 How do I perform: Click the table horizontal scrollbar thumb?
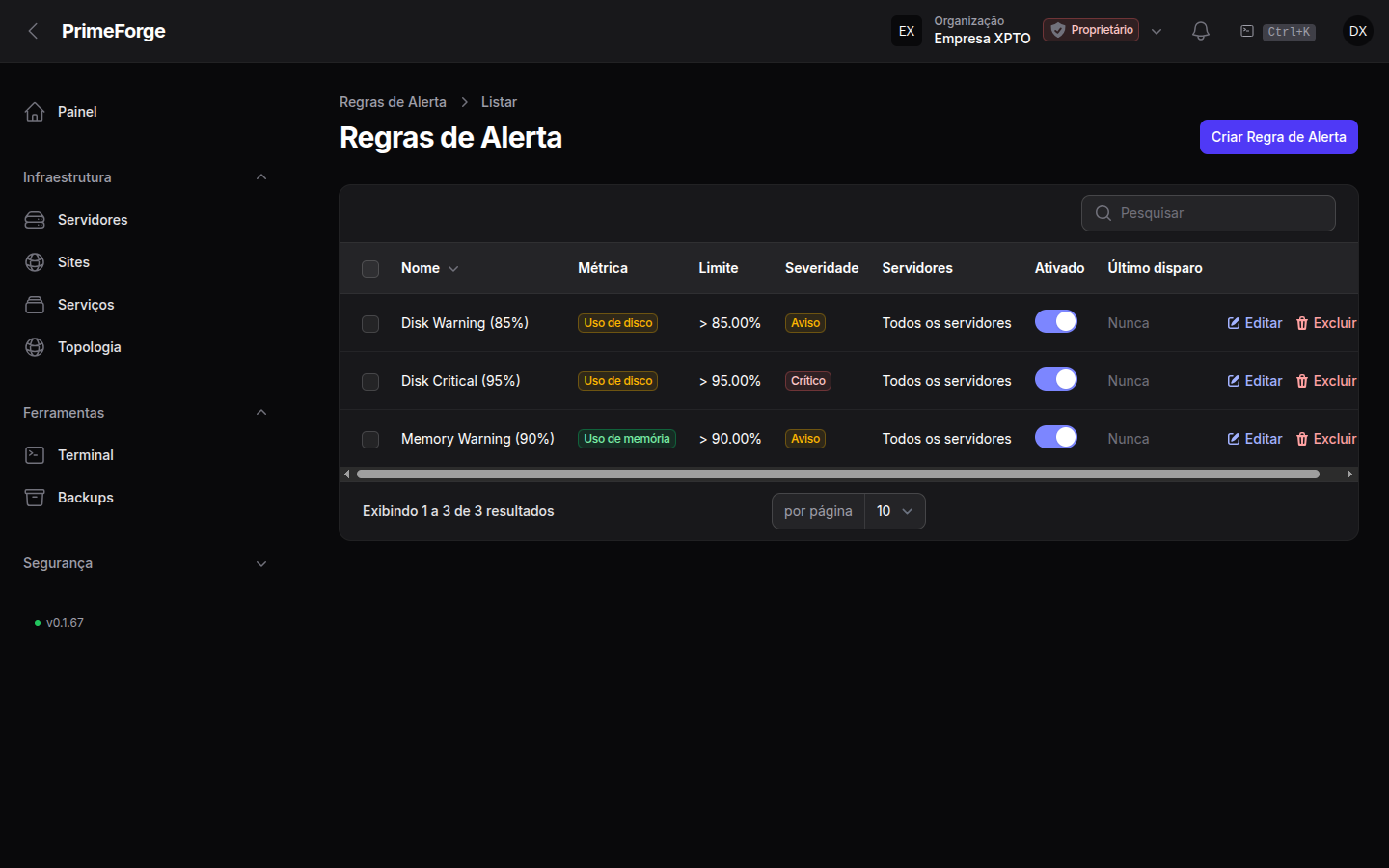[x=837, y=474]
